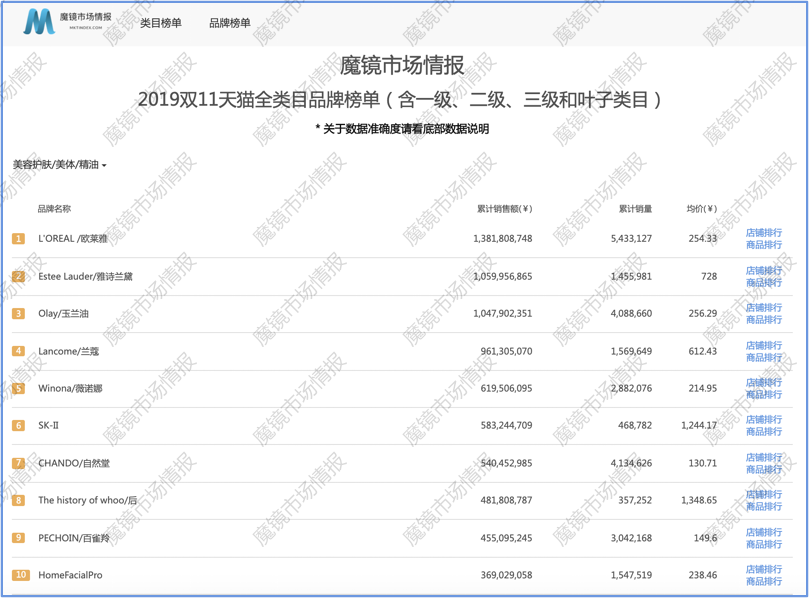View 店铺排行 for Lancome/兰蔻

(764, 346)
